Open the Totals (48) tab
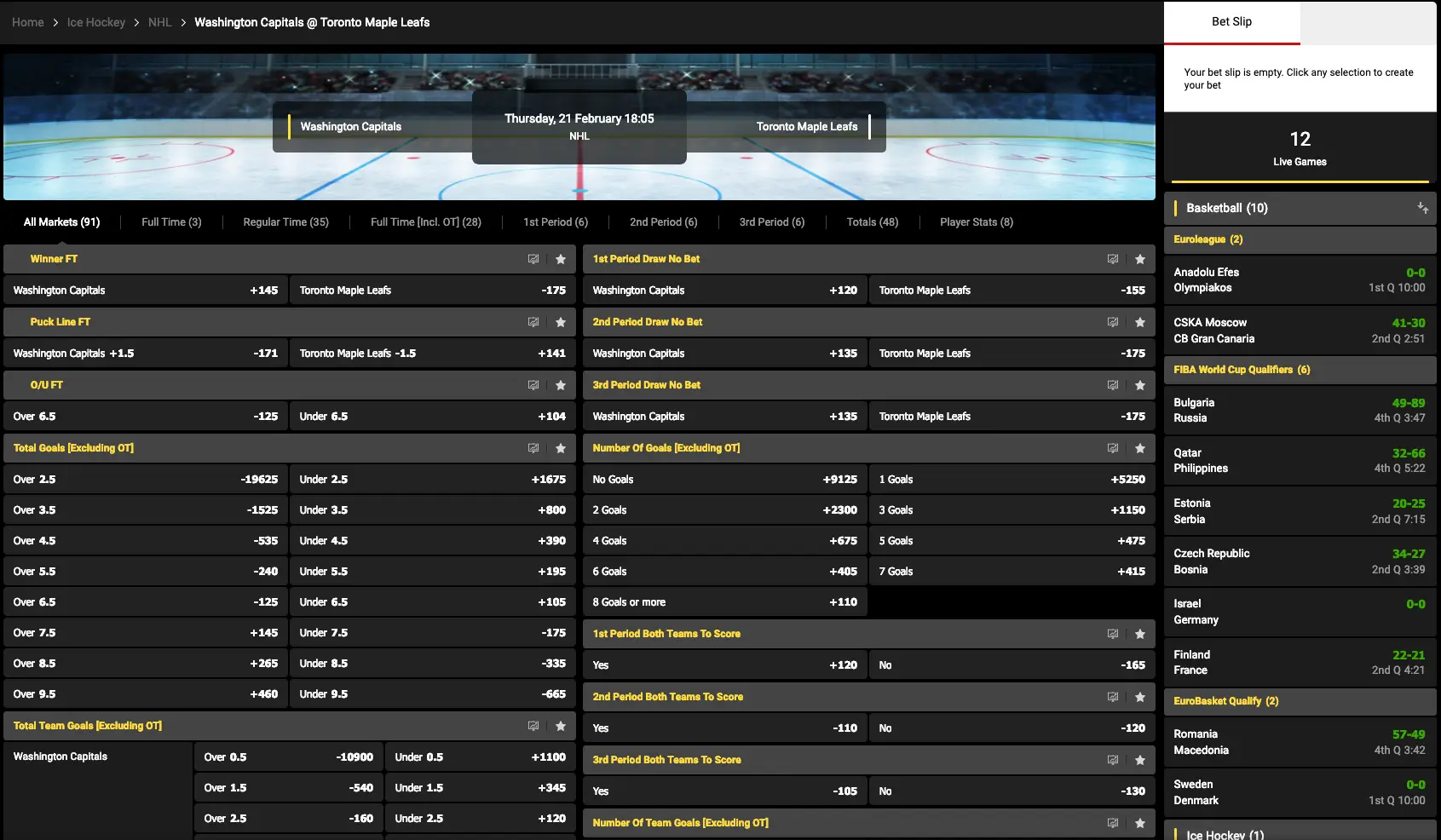The width and height of the screenshot is (1441, 840). point(872,222)
